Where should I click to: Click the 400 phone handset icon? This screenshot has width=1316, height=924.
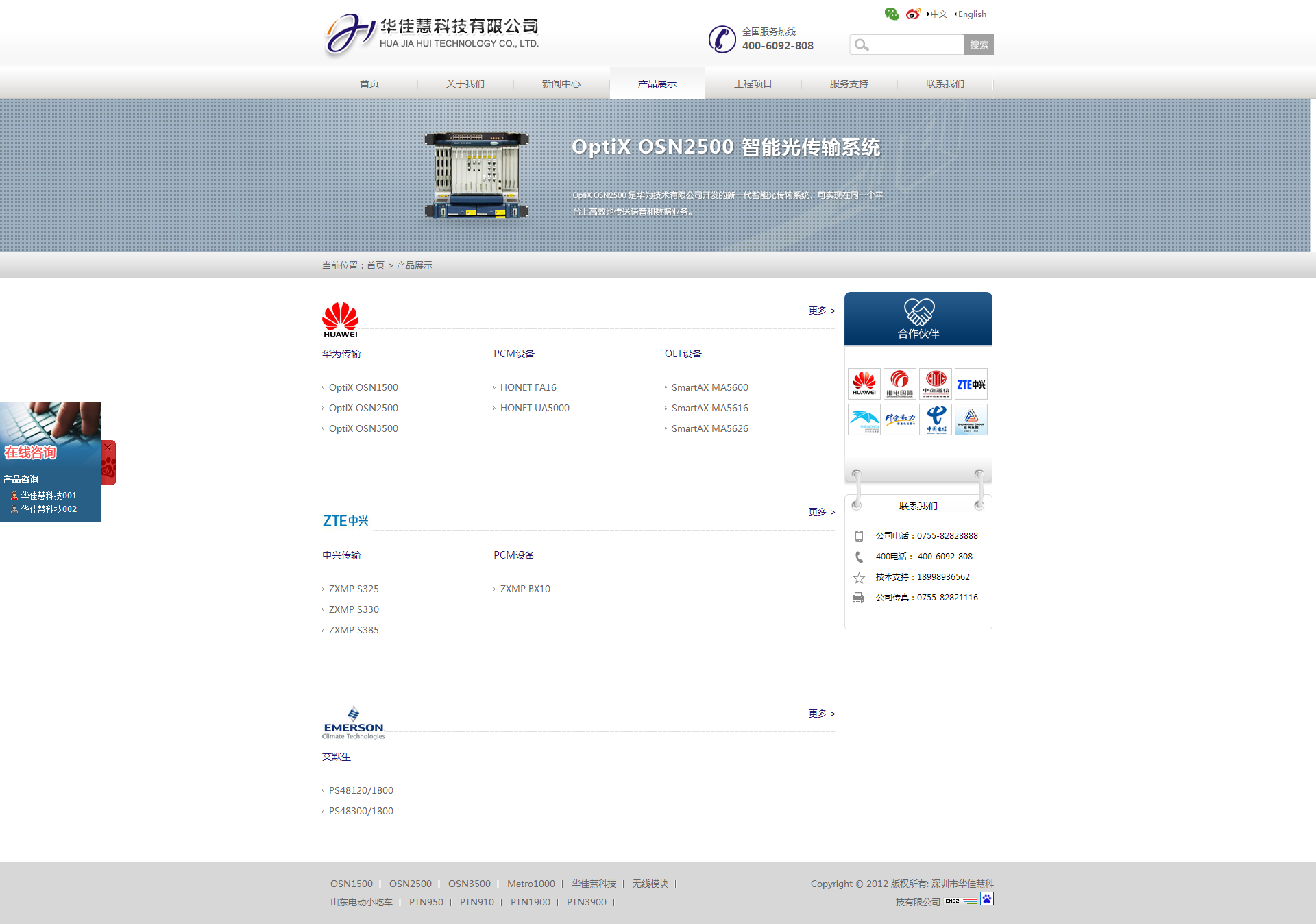point(859,557)
